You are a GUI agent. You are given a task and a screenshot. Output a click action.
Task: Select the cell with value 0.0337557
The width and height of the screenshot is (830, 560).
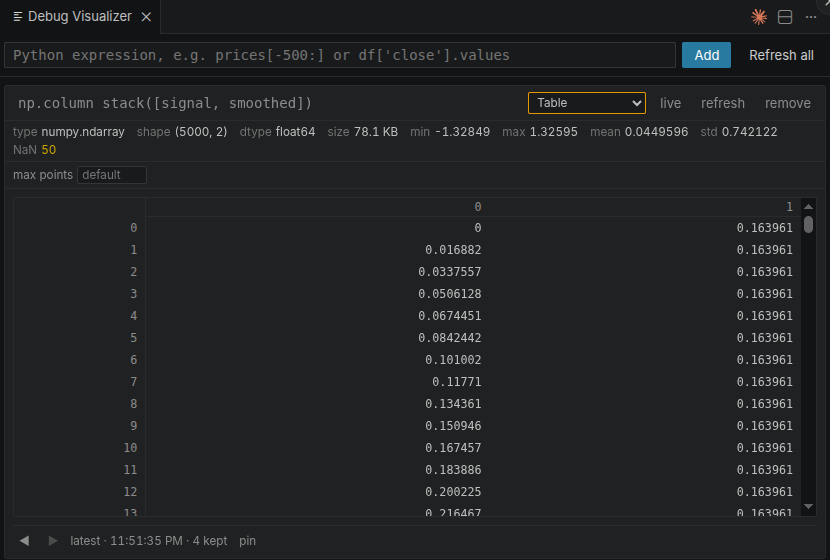coord(449,272)
